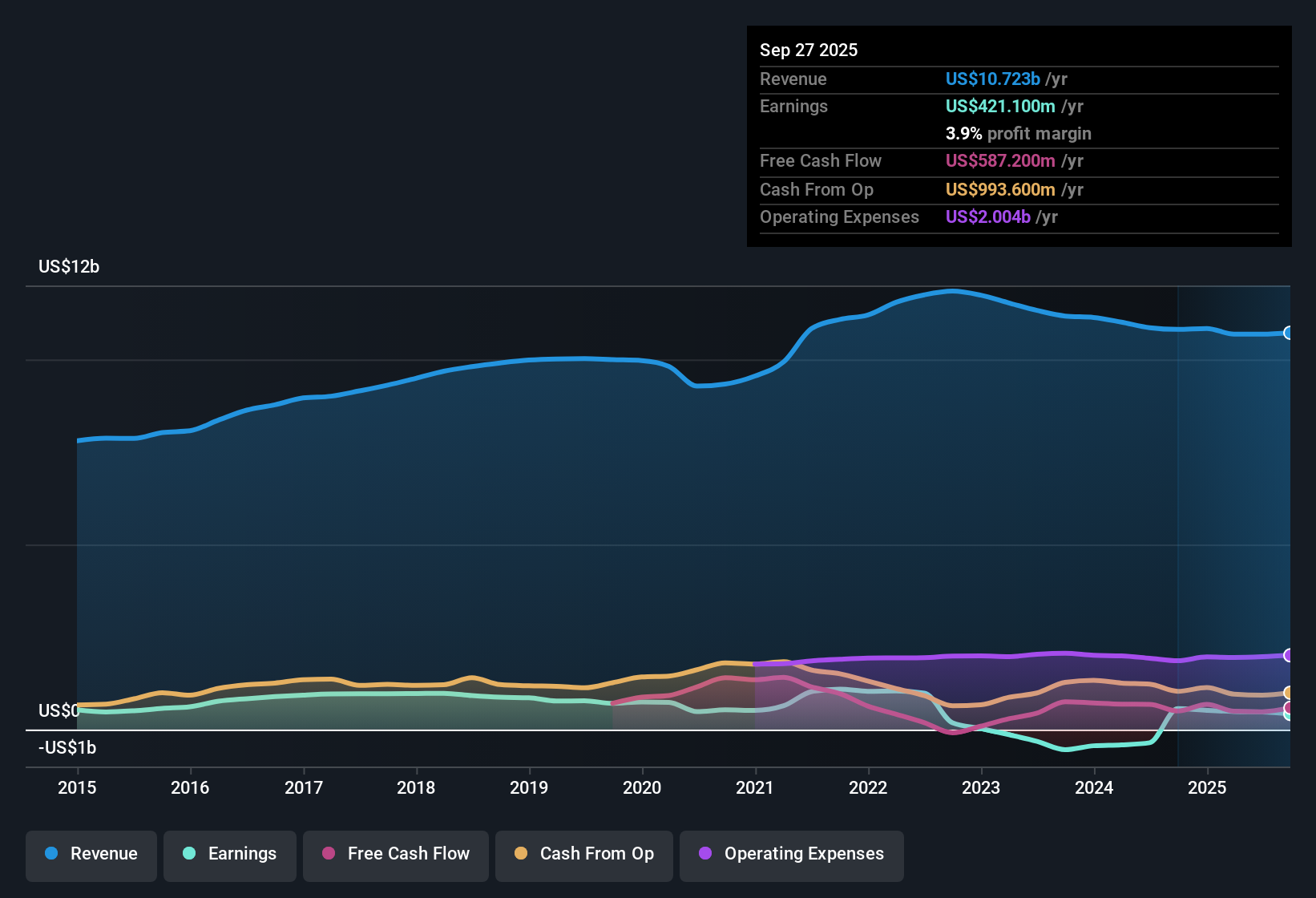Image resolution: width=1316 pixels, height=898 pixels.
Task: Click the pink Free Cash Flow legend dot
Action: coord(327,854)
